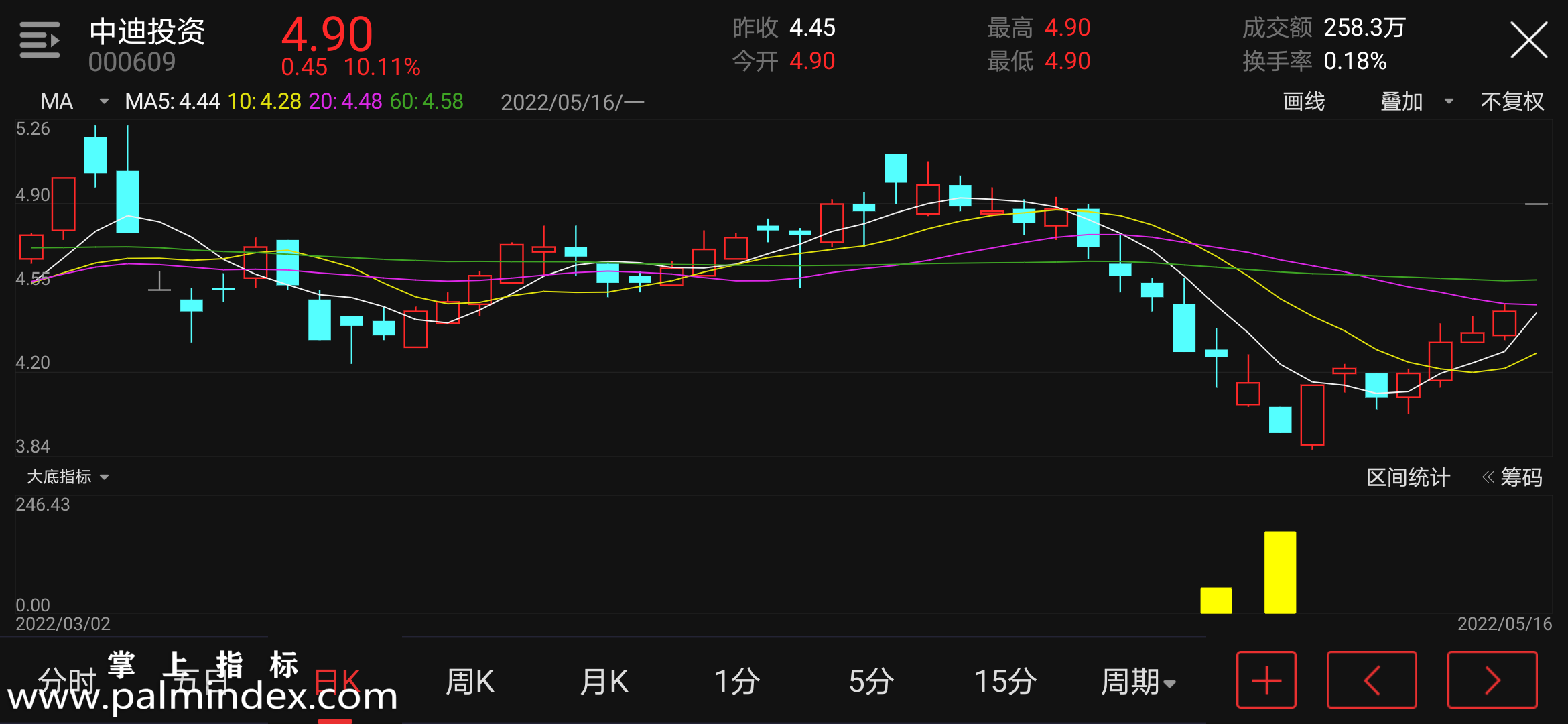Click the MA5: 4.44 value

[x=172, y=101]
